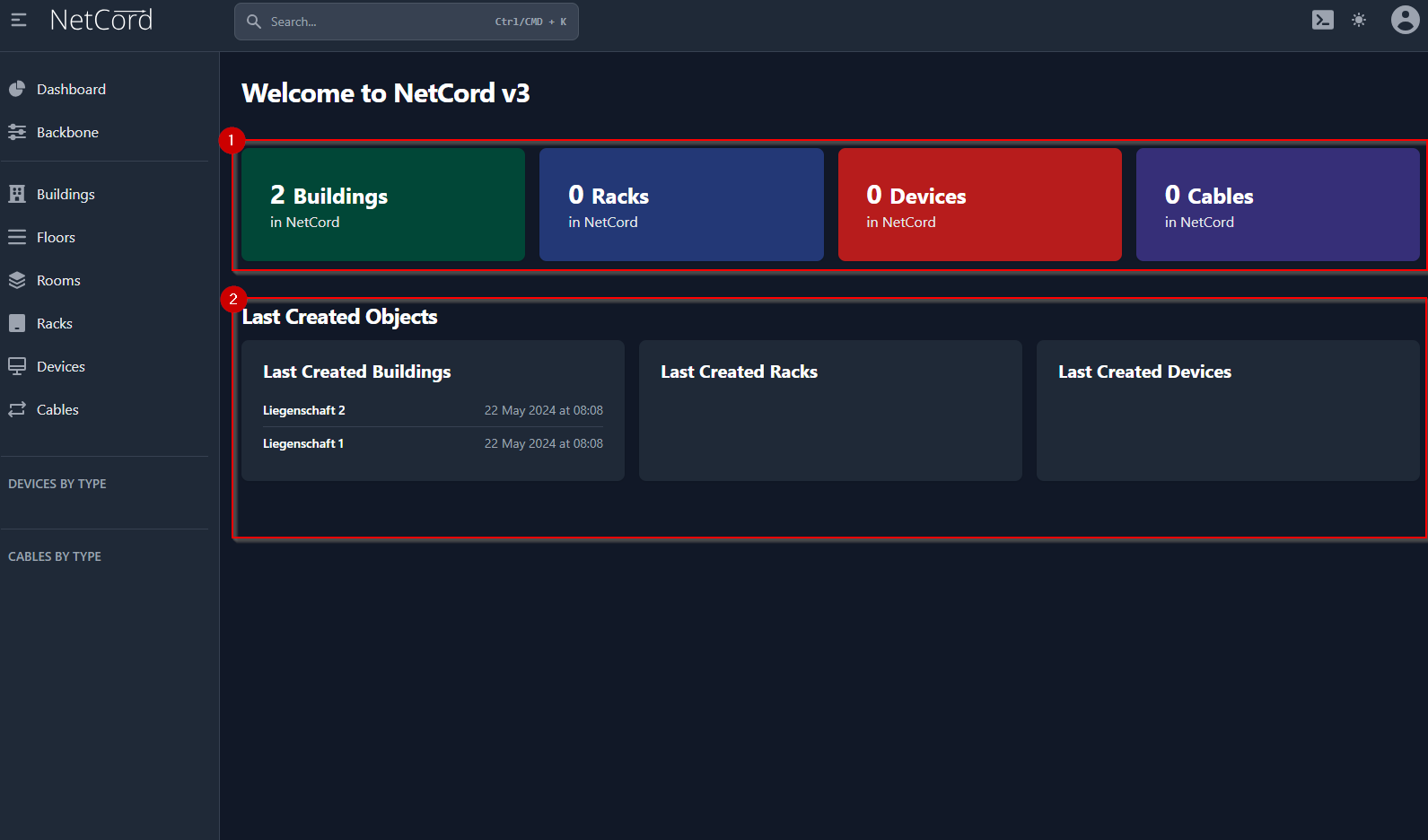Click the Rooms layers icon

[x=17, y=280]
